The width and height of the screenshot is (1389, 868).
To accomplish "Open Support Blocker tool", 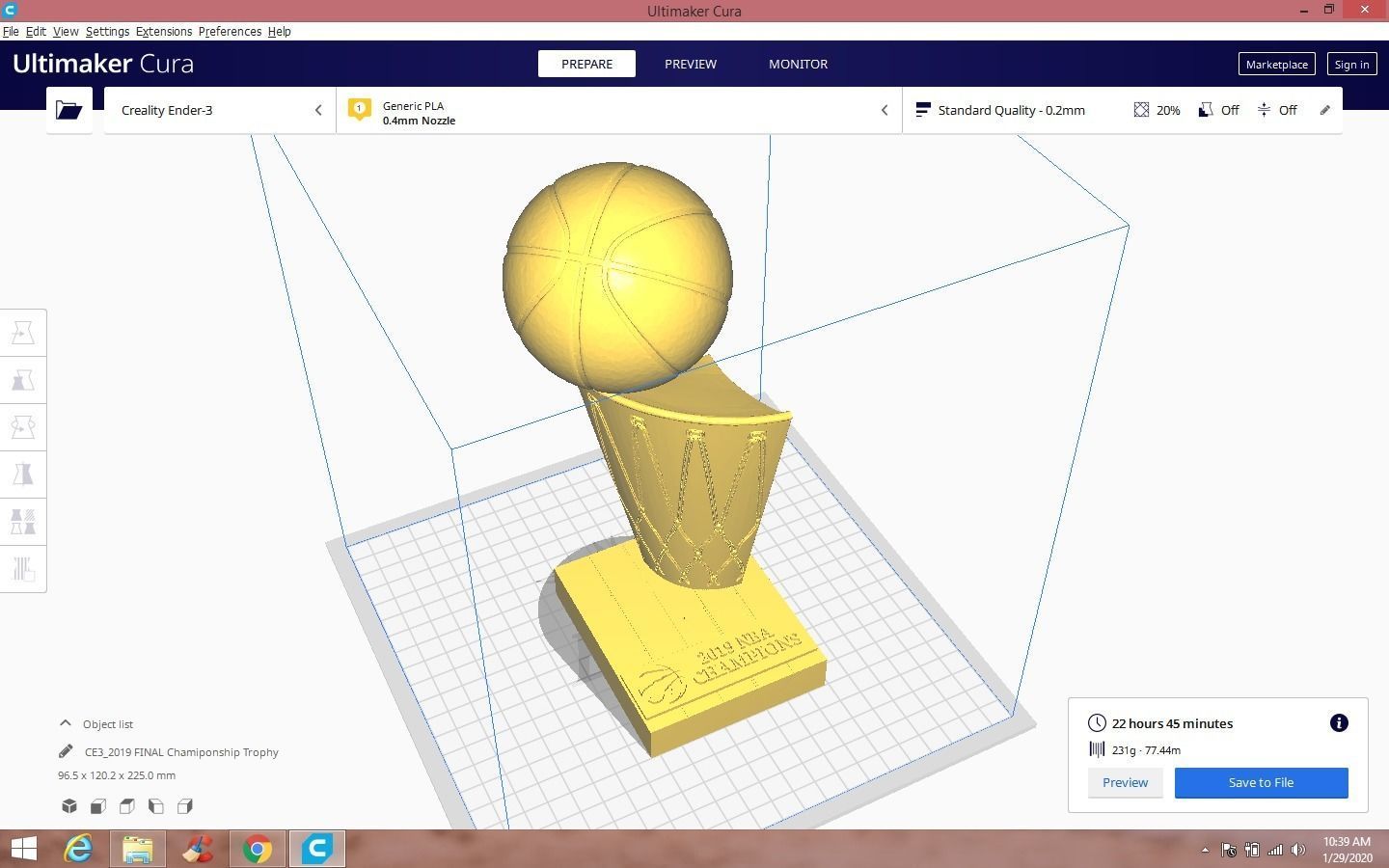I will [23, 569].
